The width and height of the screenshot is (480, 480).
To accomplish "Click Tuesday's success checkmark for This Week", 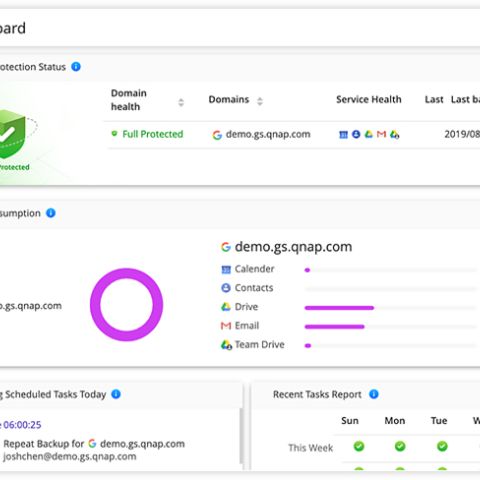I will (442, 446).
